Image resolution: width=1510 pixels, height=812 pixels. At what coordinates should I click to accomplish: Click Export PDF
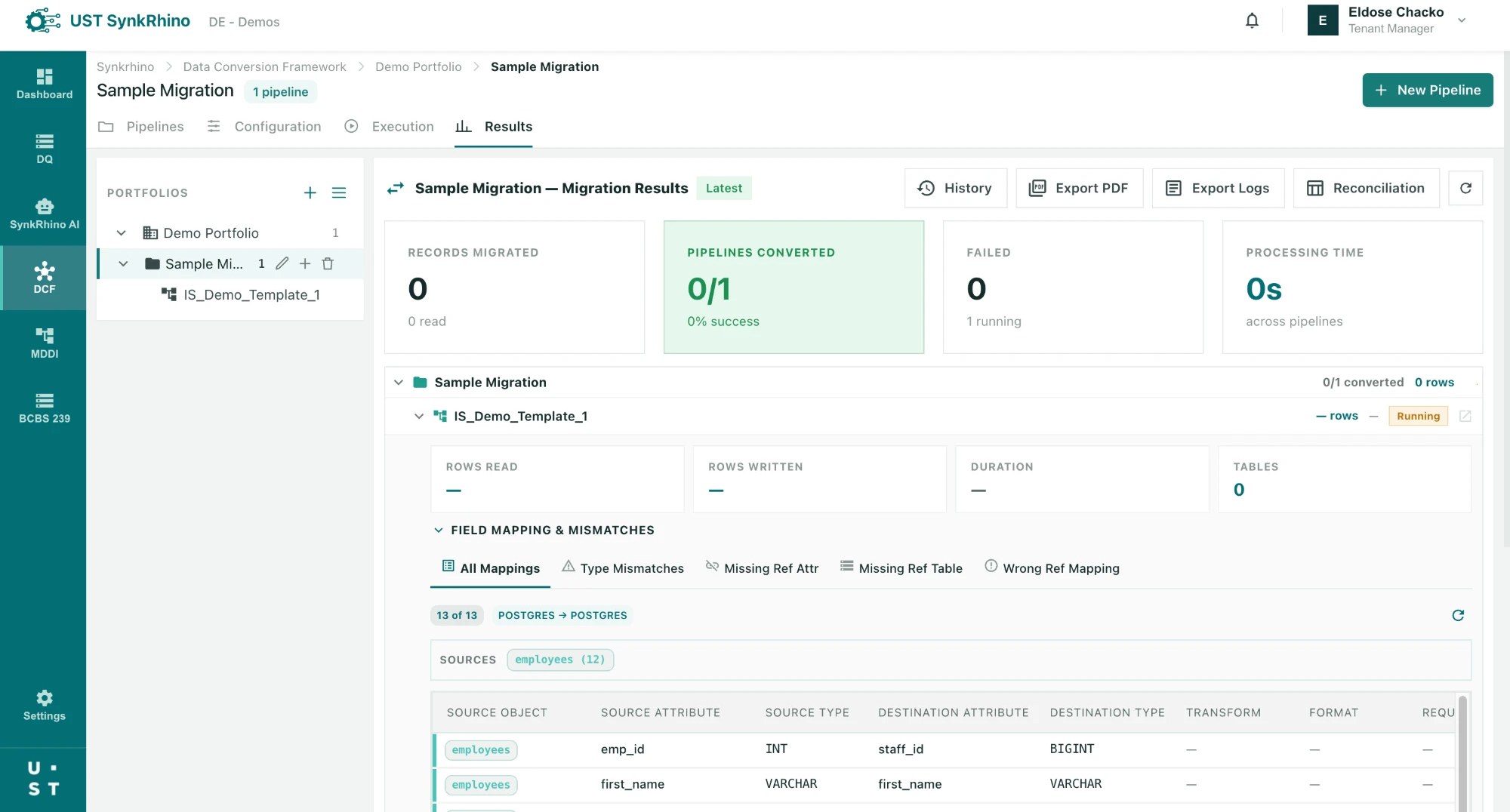pos(1079,188)
